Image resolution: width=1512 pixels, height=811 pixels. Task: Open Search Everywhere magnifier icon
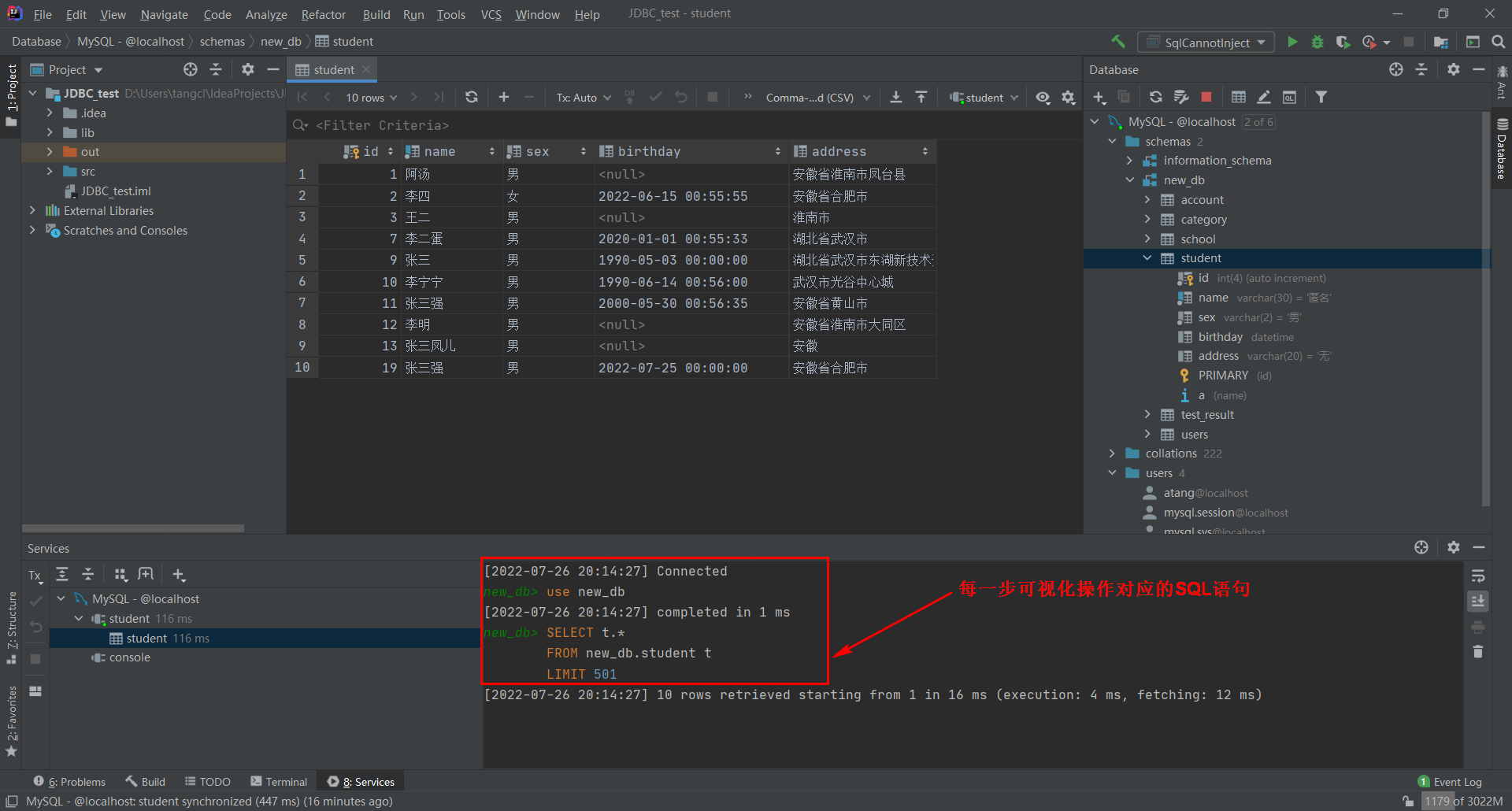coord(1498,42)
